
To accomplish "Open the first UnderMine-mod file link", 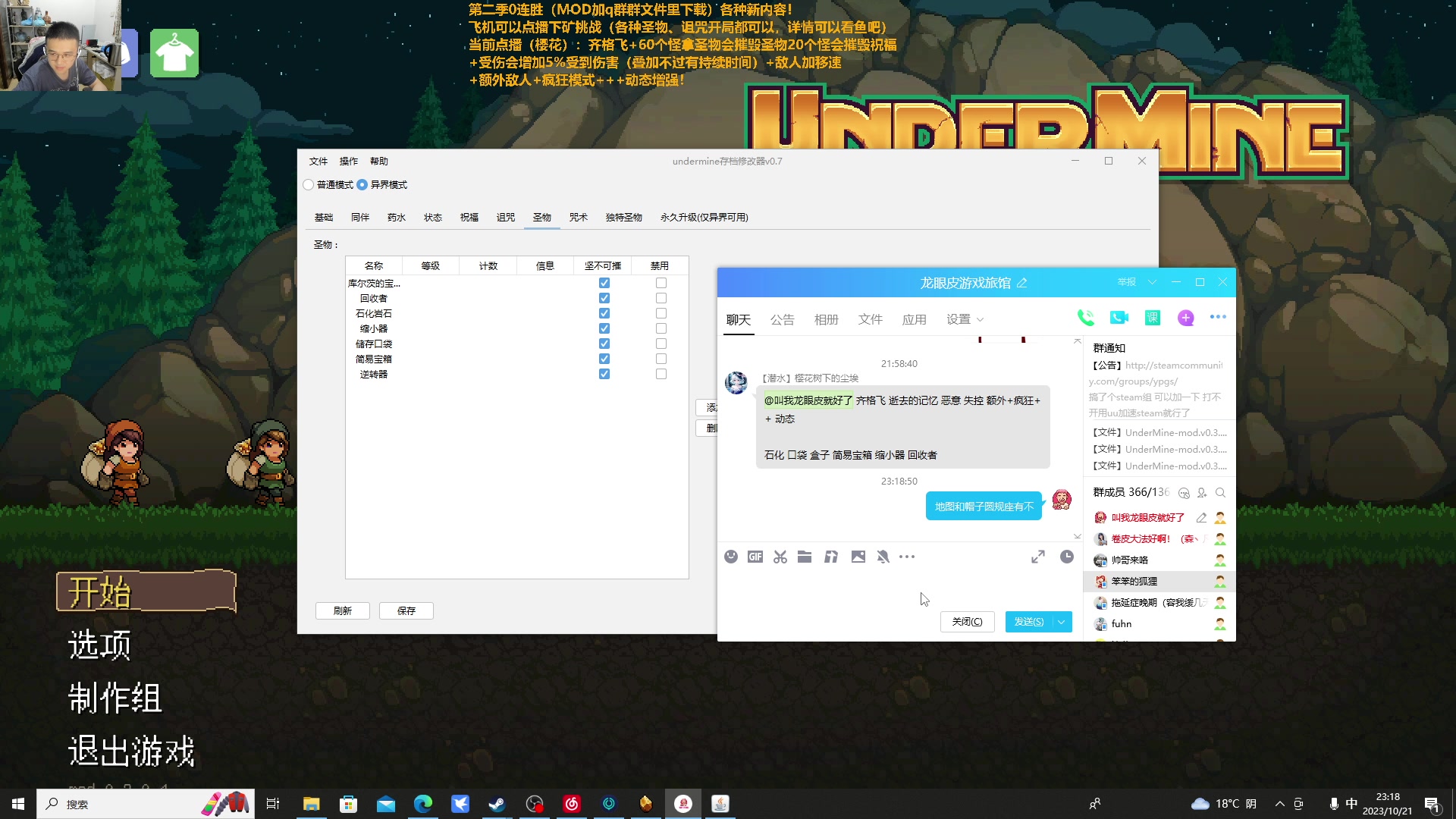I will pyautogui.click(x=1159, y=433).
